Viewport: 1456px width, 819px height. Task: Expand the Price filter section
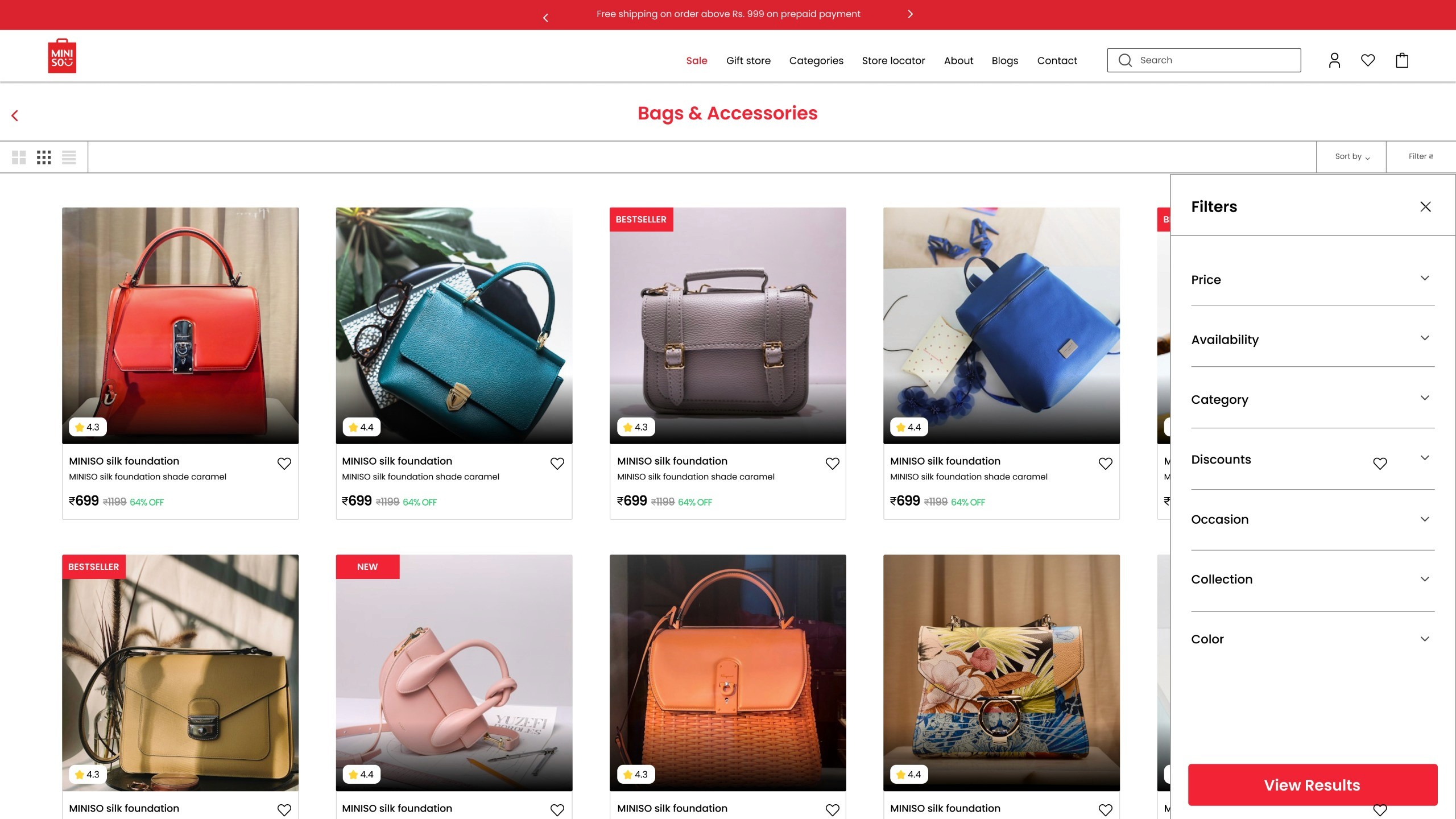click(x=1313, y=279)
